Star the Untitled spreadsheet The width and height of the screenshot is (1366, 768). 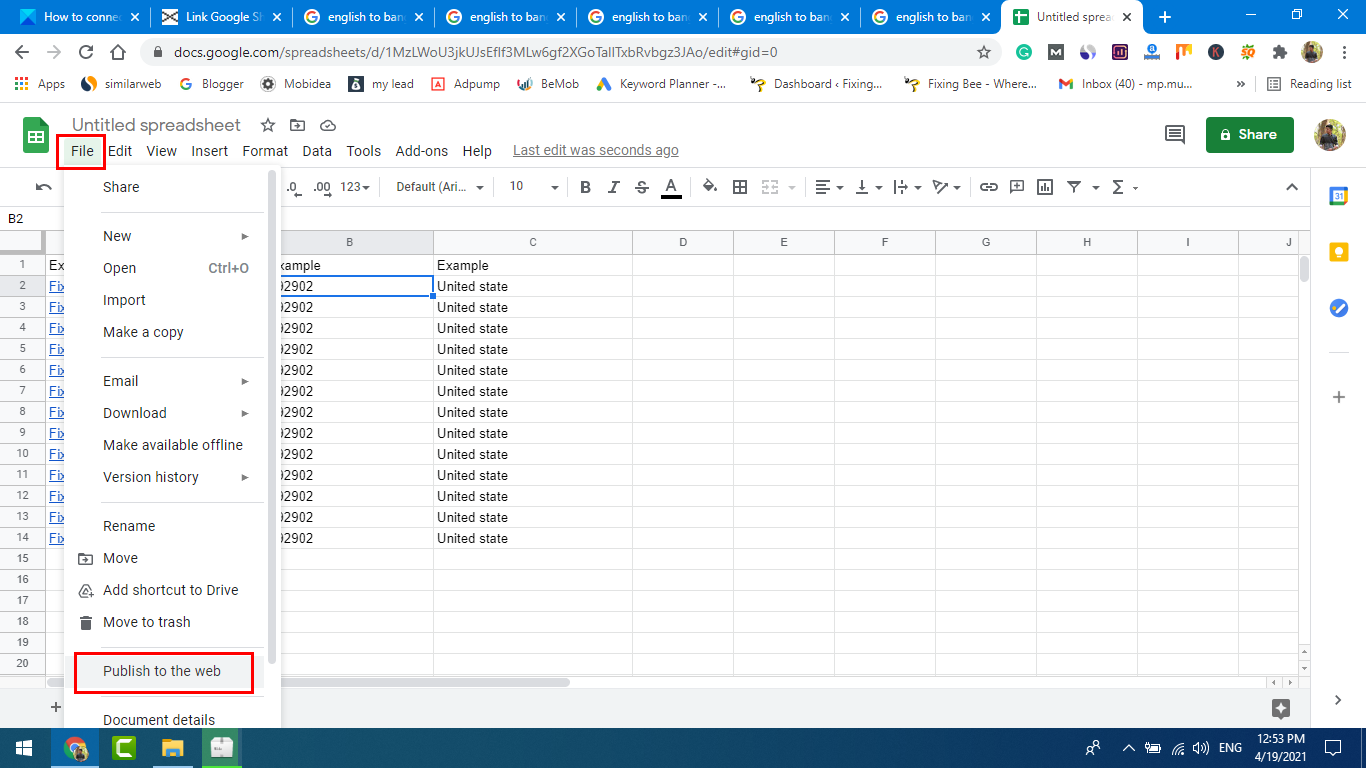click(268, 125)
